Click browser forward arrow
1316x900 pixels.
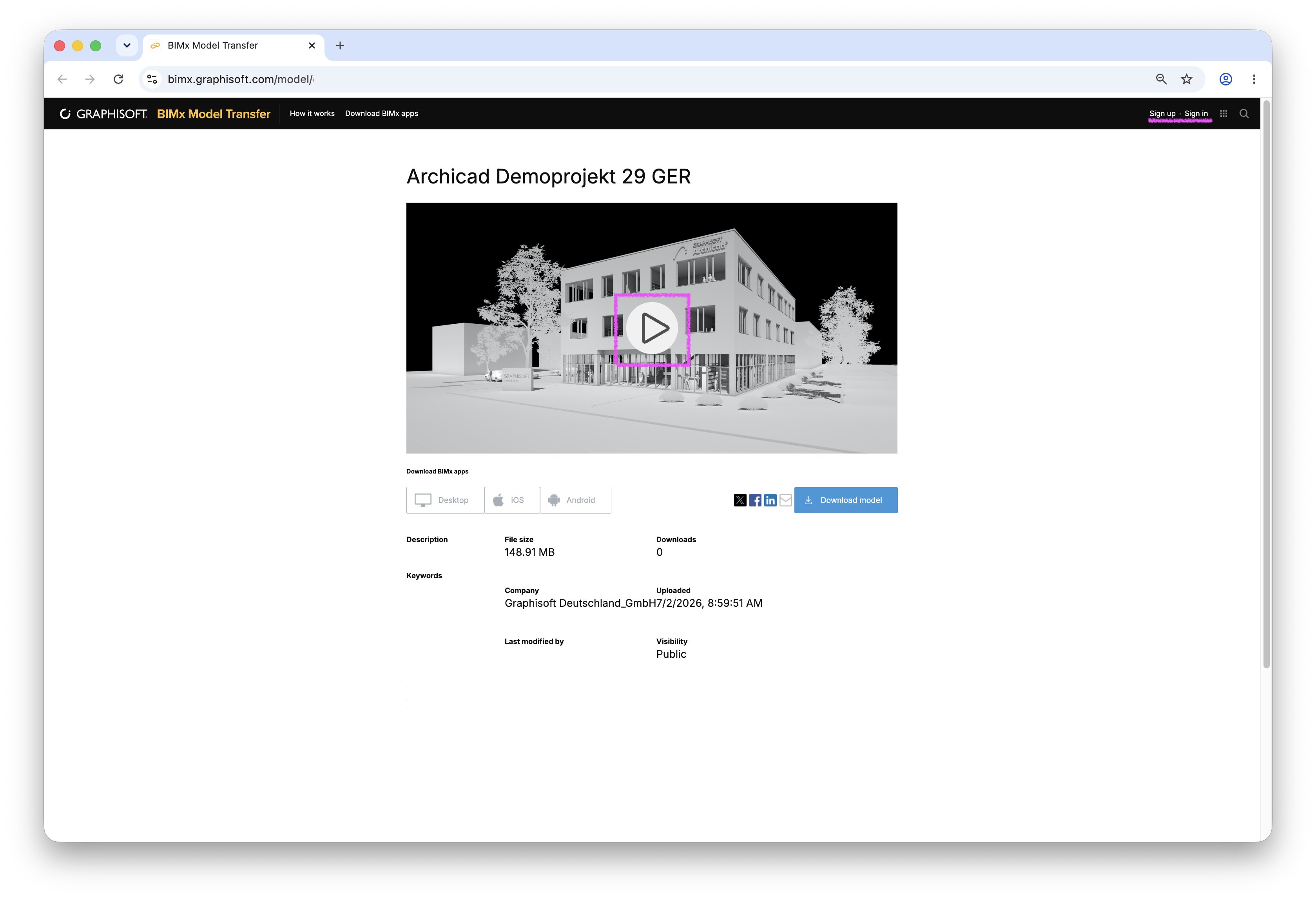point(90,79)
